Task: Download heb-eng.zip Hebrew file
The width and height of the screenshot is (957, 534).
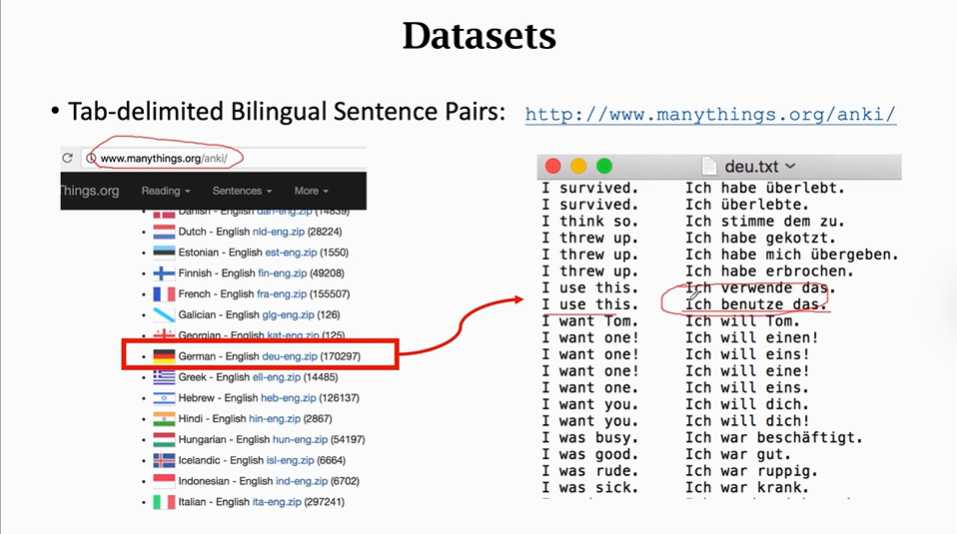Action: tap(288, 398)
